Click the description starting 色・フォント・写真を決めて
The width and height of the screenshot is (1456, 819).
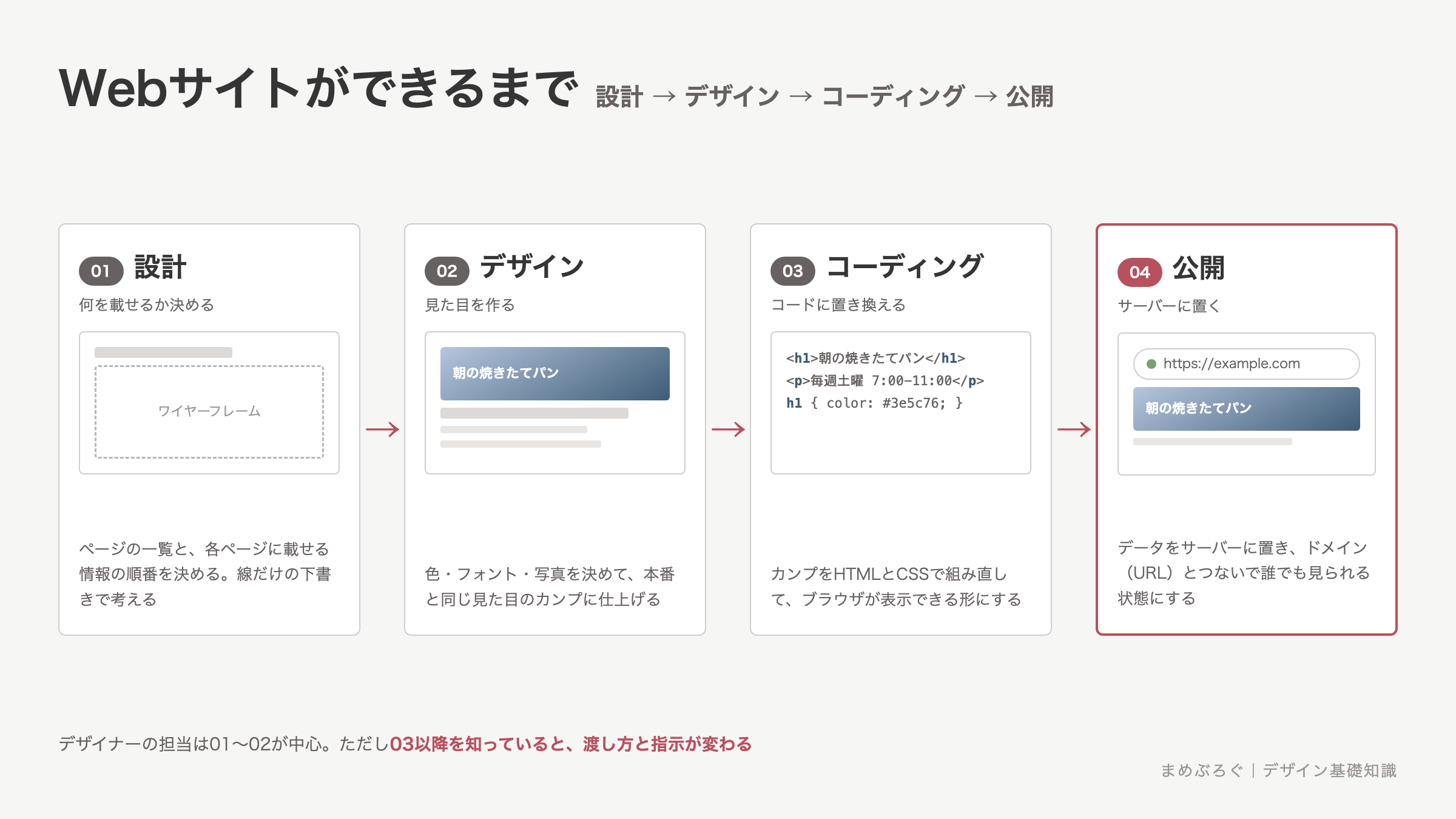(550, 587)
